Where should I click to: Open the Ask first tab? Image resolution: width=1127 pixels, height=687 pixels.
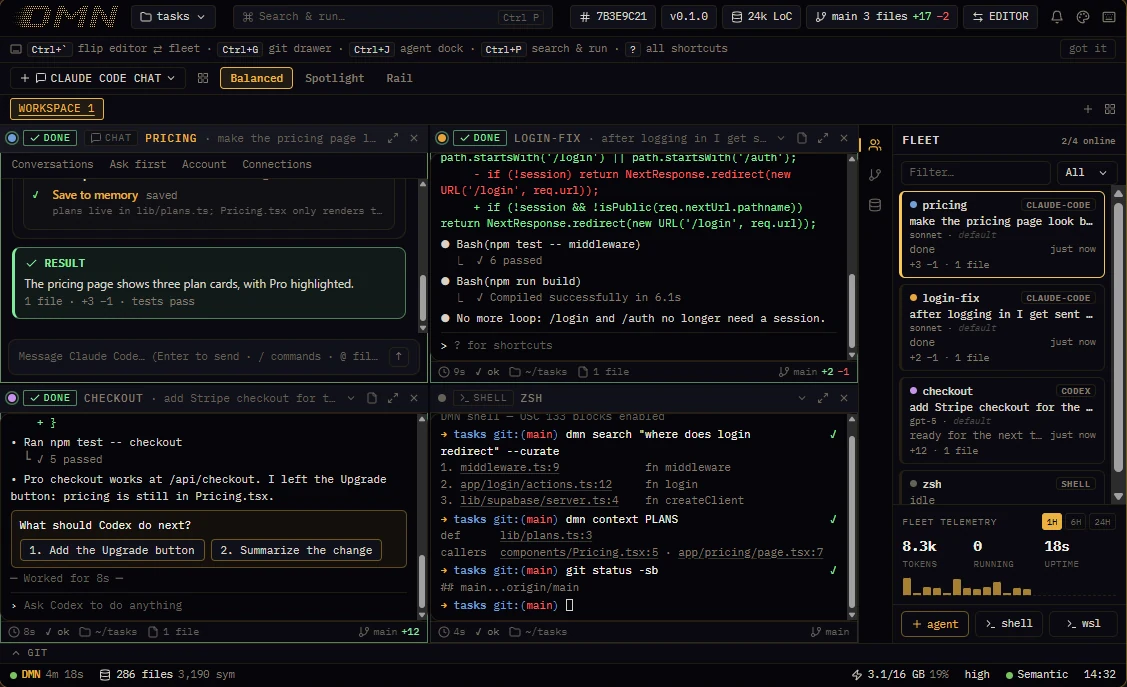[137, 165]
